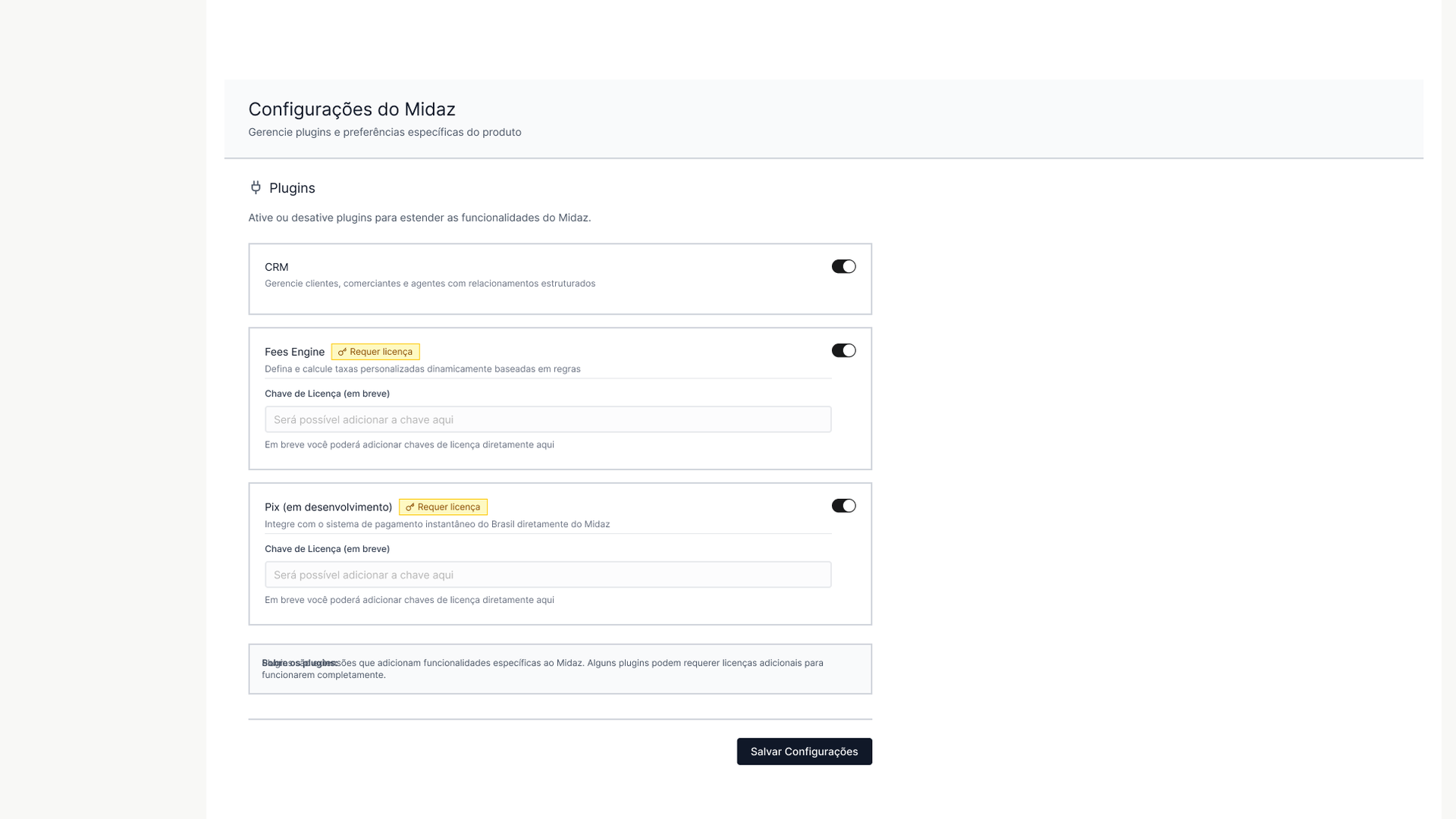This screenshot has height=819, width=1456.
Task: Click 'Em breve você poderá' hint under Fees Engine
Action: (409, 445)
